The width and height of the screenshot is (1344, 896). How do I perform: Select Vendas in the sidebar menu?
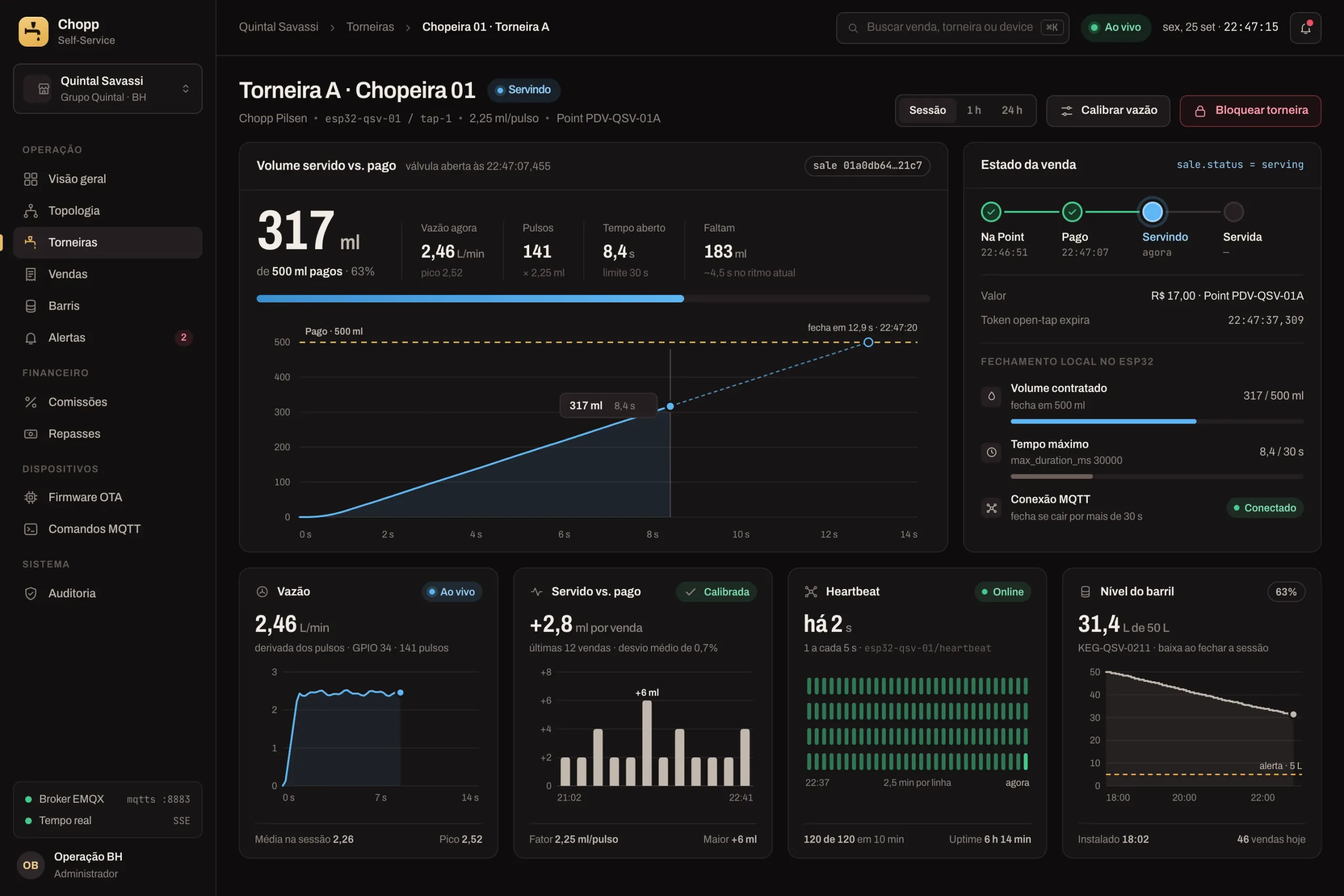point(108,275)
